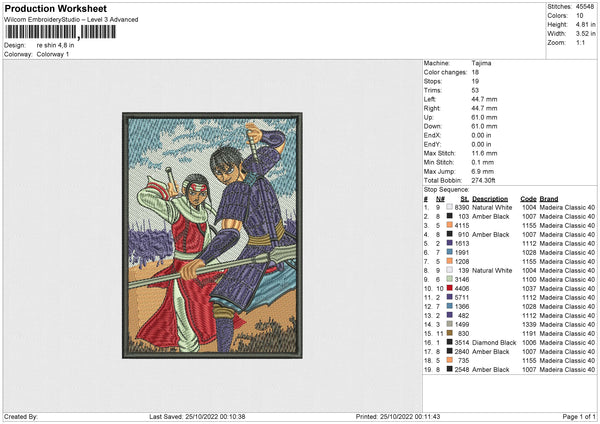Select the black swatch in stop 2 (103 stitches)

[450, 216]
